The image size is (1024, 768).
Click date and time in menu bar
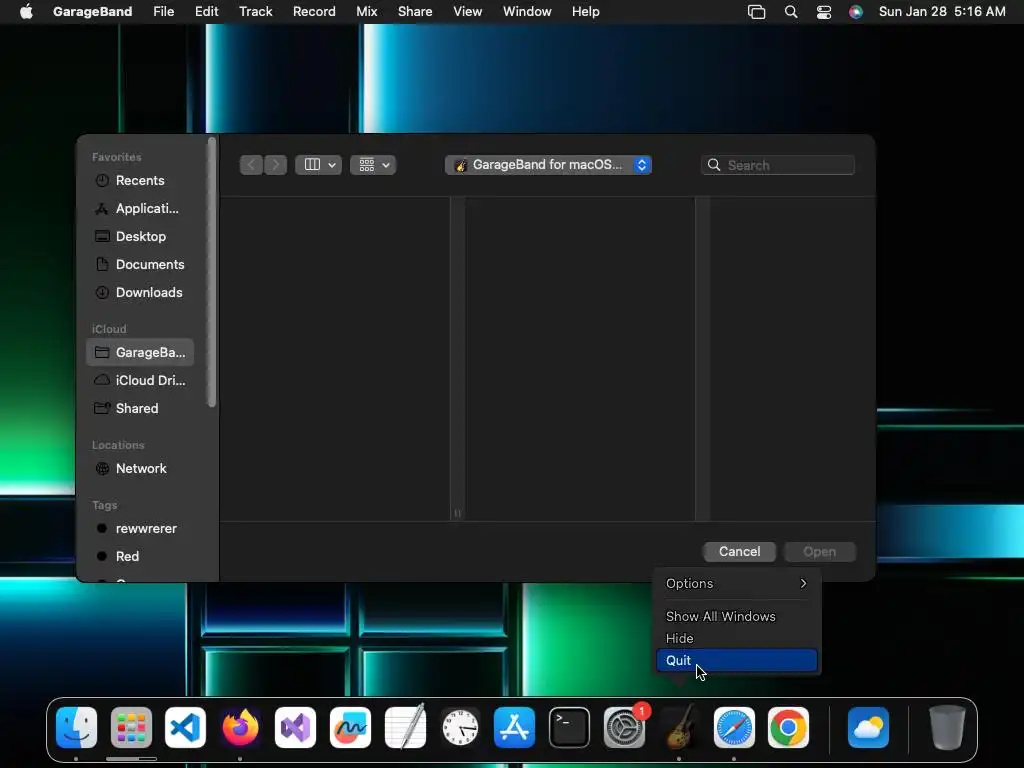click(942, 12)
